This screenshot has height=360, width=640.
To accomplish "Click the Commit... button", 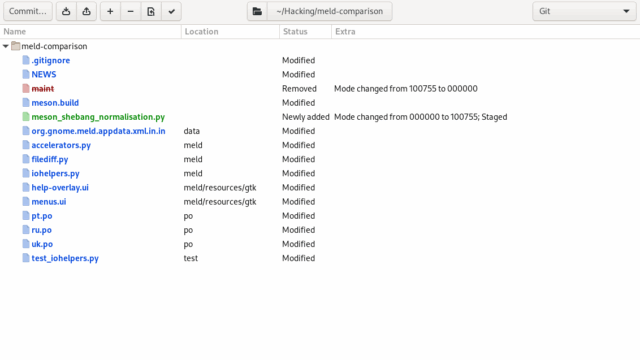I will pos(28,11).
